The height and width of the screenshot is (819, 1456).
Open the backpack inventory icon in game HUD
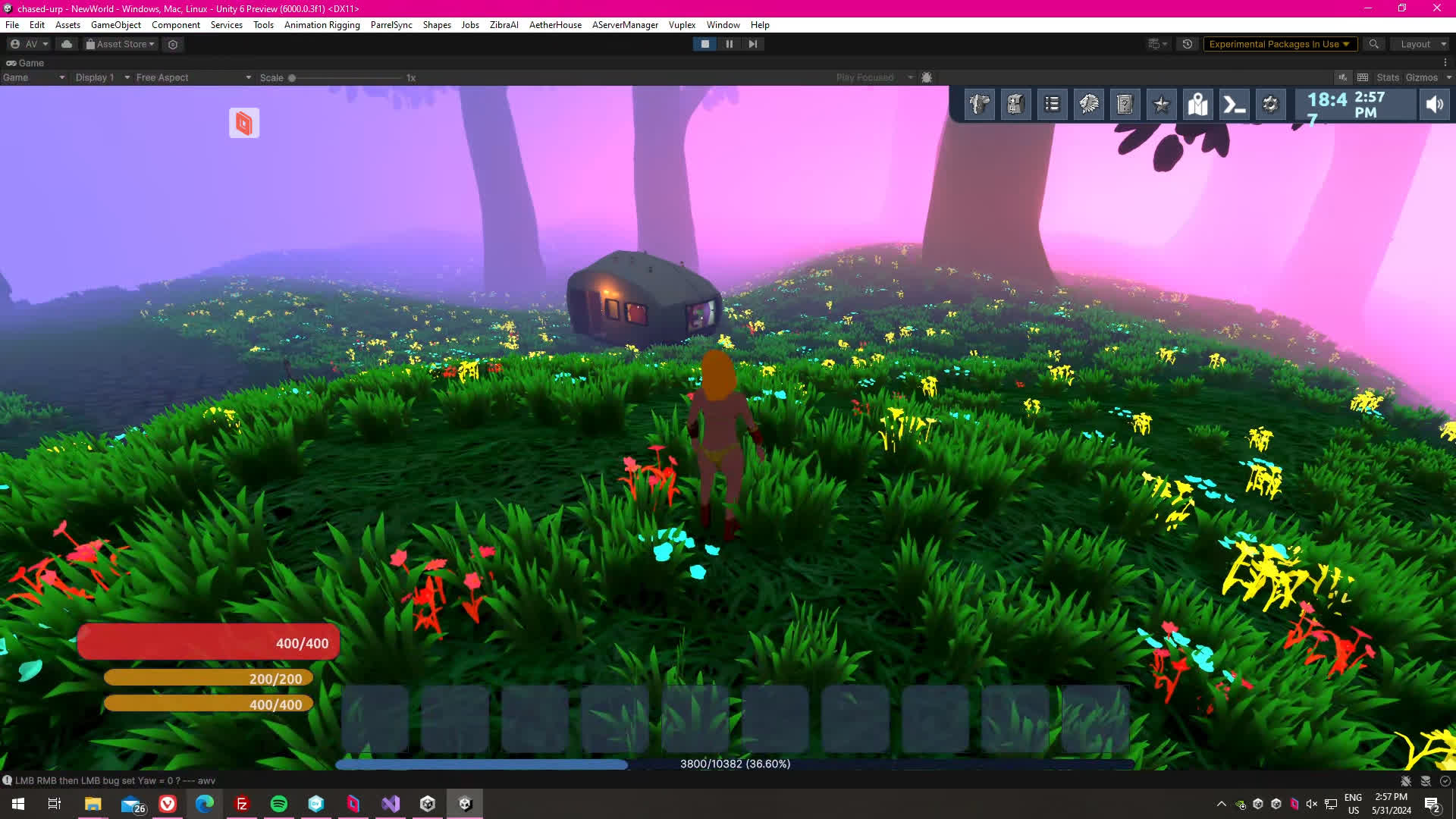point(1015,105)
